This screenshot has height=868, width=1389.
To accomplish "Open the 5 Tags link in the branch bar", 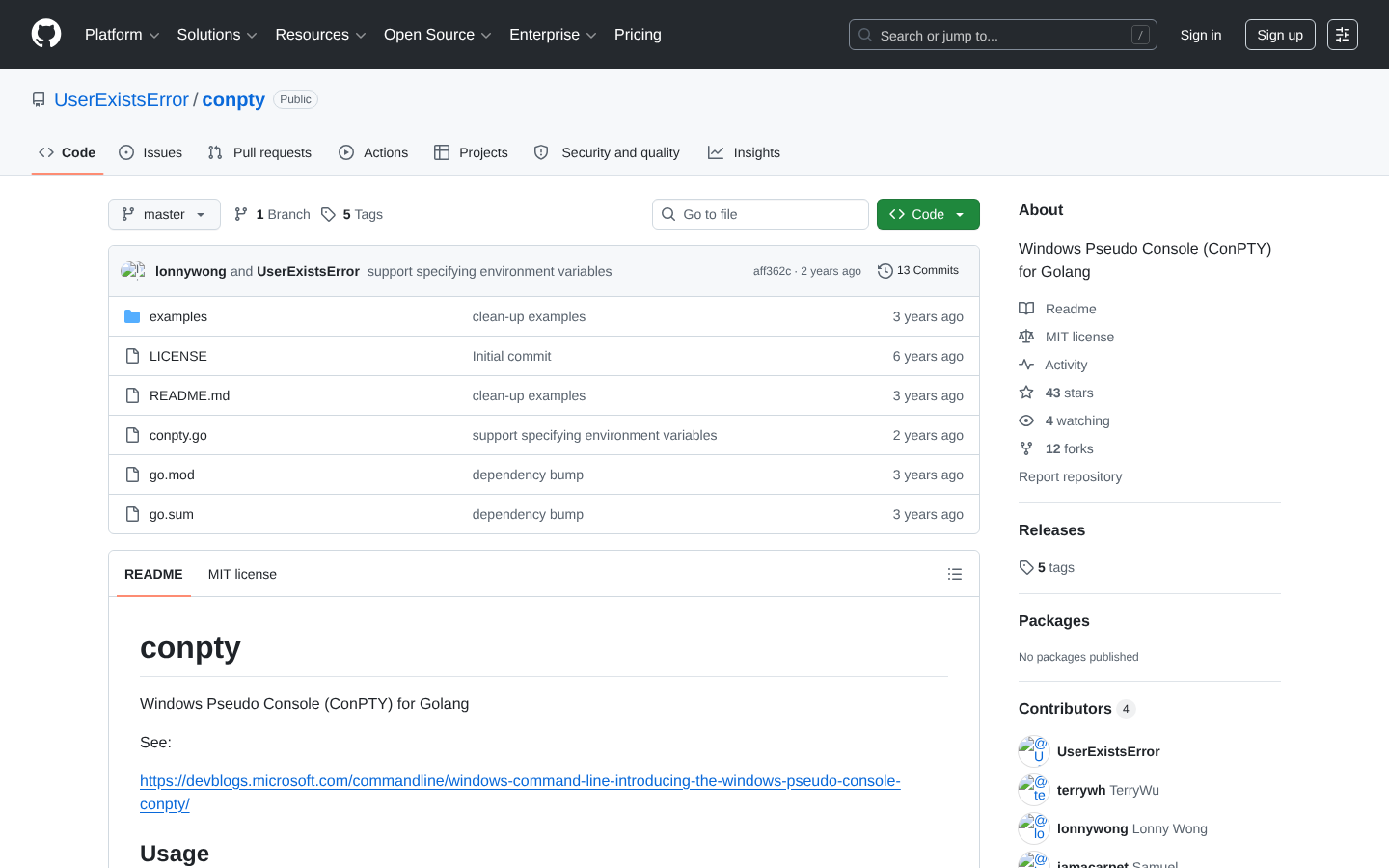I will tap(352, 214).
